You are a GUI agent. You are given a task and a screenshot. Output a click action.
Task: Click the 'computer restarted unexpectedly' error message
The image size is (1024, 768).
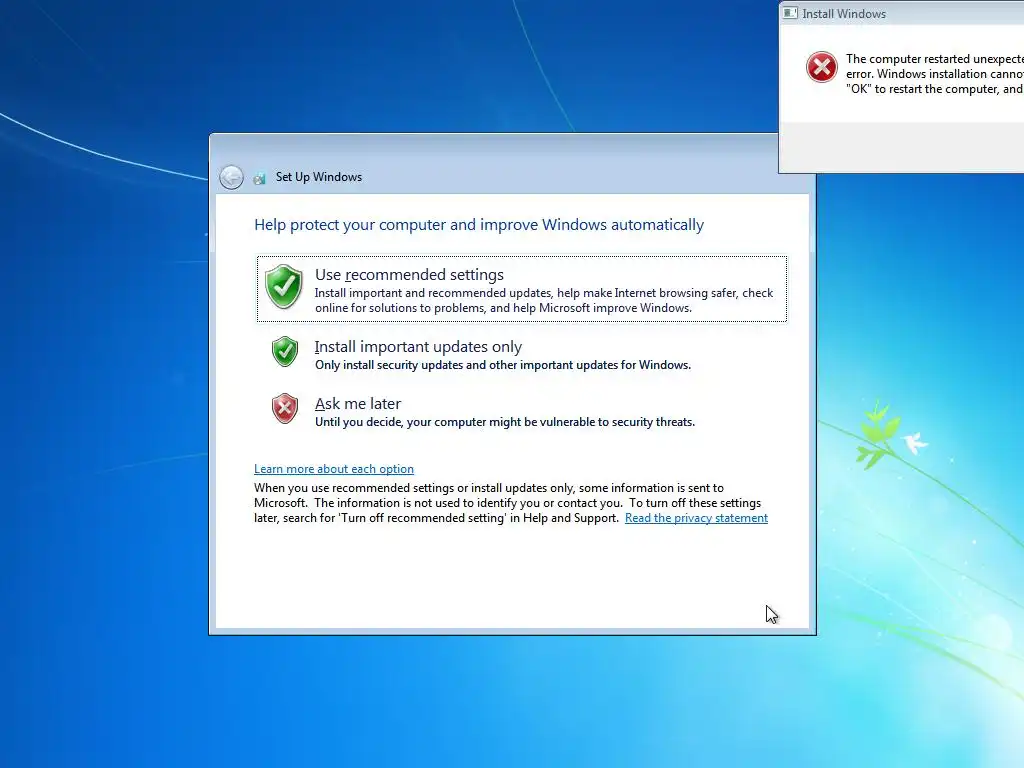click(x=935, y=74)
